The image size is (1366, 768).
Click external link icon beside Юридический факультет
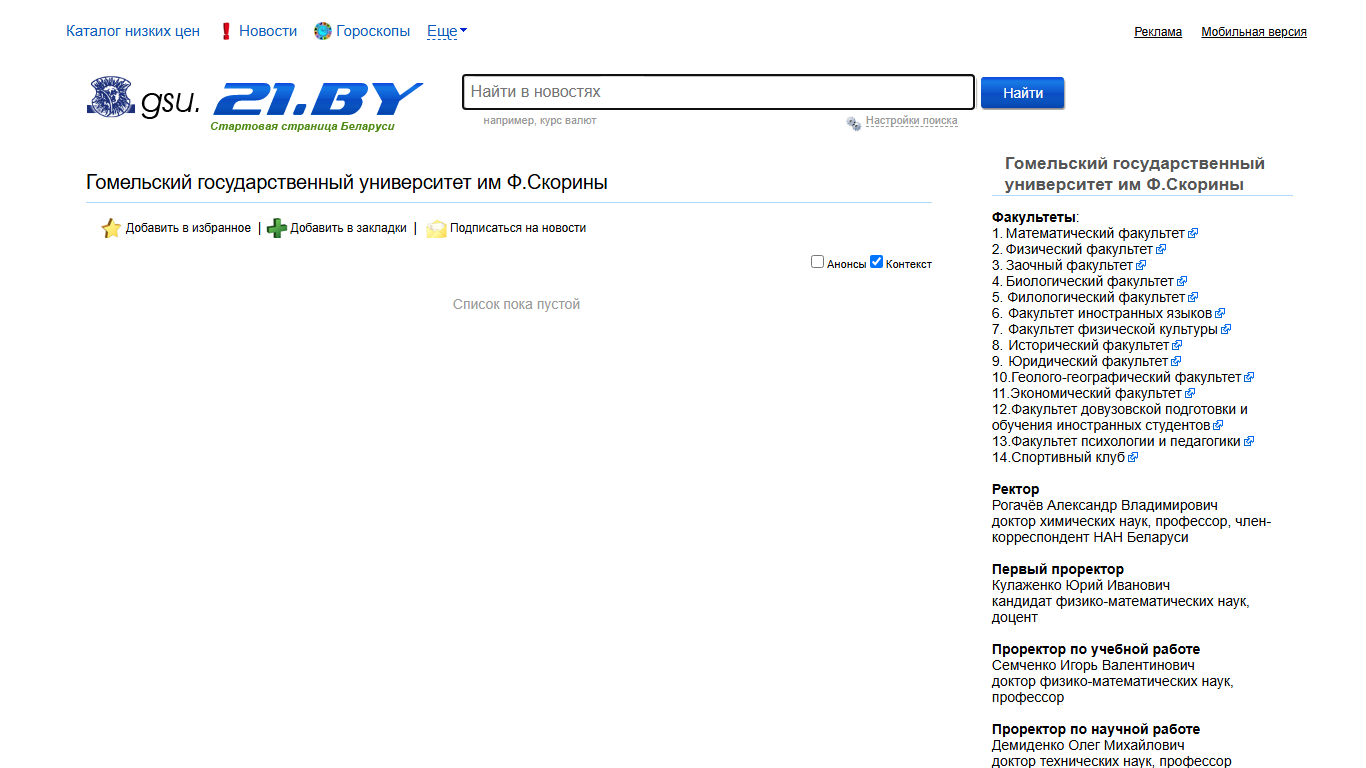point(1176,361)
